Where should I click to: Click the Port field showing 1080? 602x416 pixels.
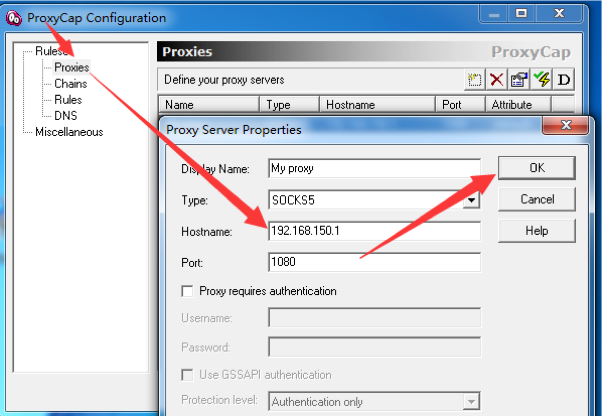pos(374,262)
